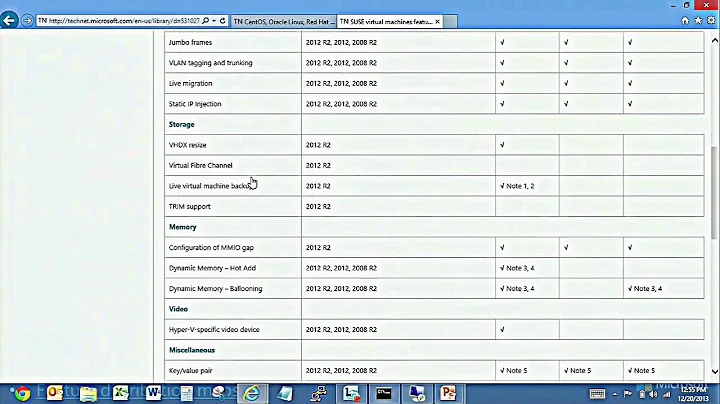Open File Explorer from the taskbar
Screen dimensions: 720x404
(x=88, y=393)
